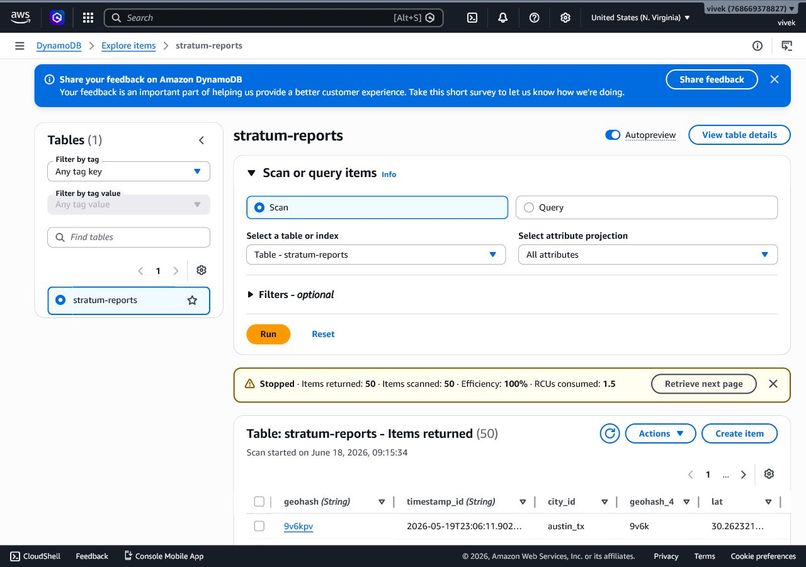Viewport: 806px width, 567px height.
Task: Open Select a table or index dropdown
Action: click(x=376, y=254)
